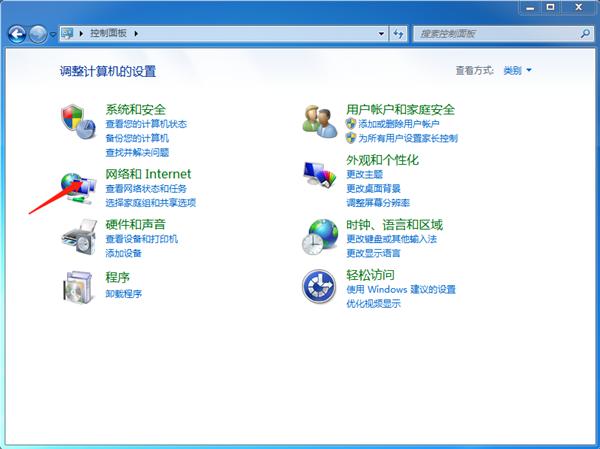Open recent pages dropdown next to Forward button
Image resolution: width=600 pixels, height=449 pixels.
pos(53,34)
